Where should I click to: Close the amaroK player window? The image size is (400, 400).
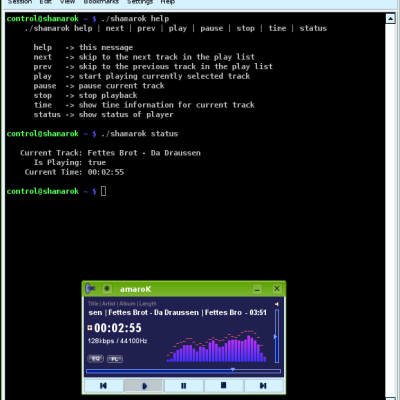[277, 289]
